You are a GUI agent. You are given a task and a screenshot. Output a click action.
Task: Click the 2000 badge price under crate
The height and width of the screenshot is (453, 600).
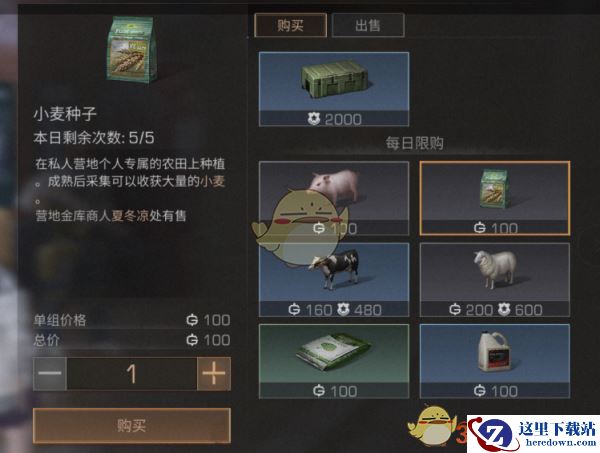pos(334,119)
